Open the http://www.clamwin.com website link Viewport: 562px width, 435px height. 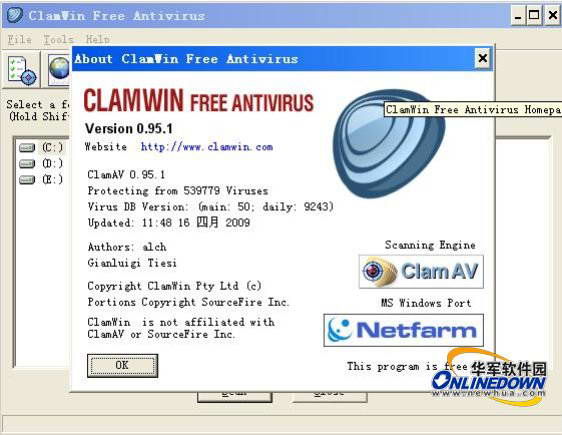click(207, 147)
